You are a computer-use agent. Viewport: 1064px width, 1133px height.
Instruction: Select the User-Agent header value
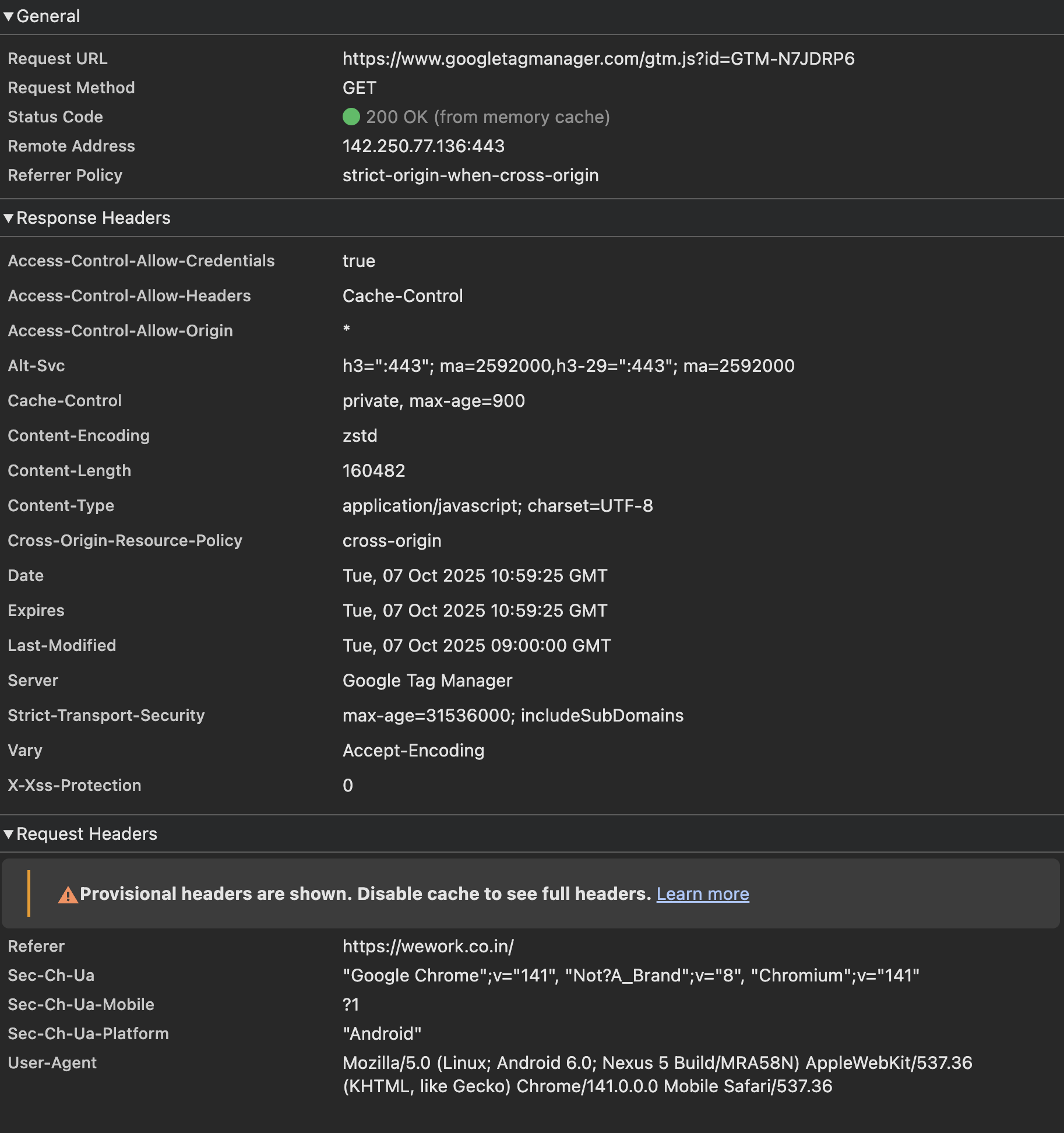(657, 1074)
